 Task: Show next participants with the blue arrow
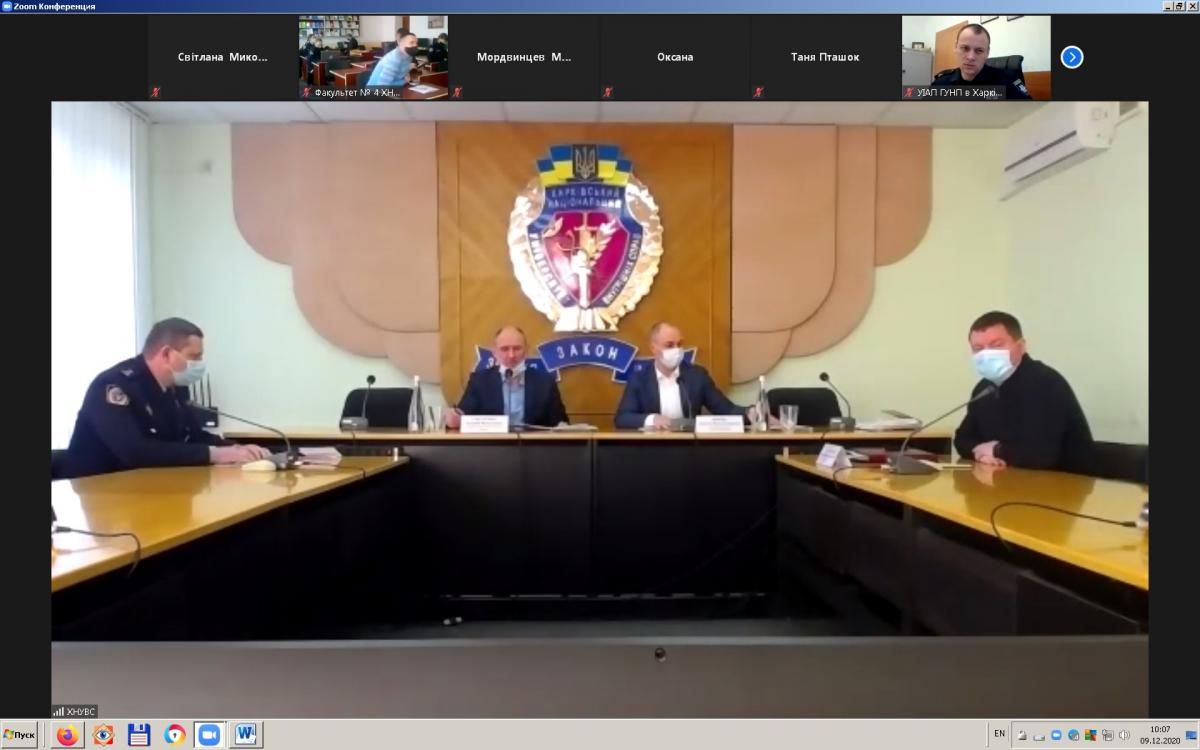click(x=1072, y=57)
